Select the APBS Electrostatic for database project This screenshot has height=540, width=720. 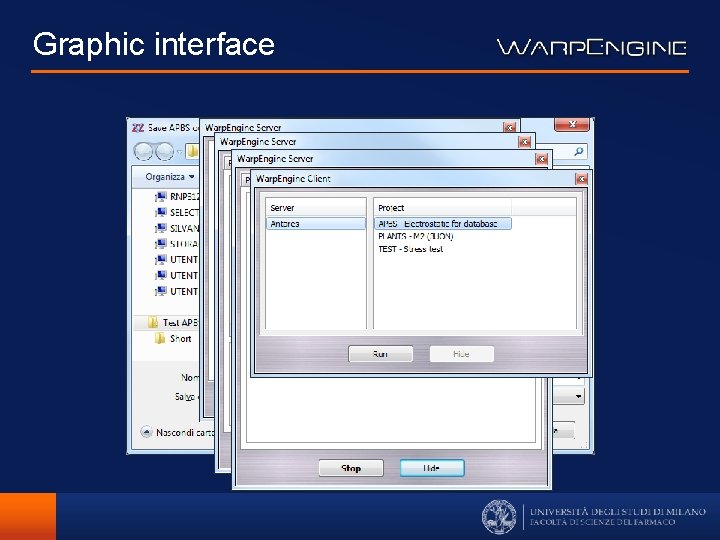[x=443, y=224]
